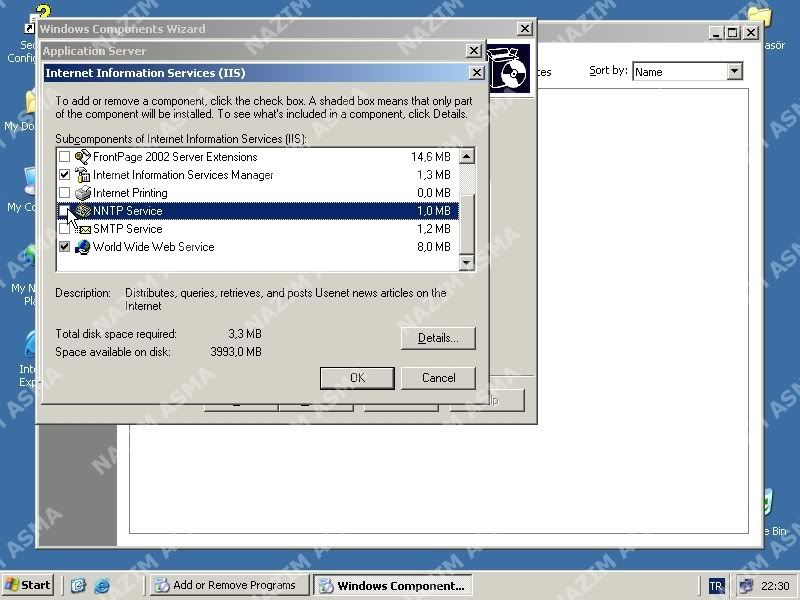Switch to Add or Remove Programs taskbar button
Image resolution: width=800 pixels, height=600 pixels.
230,585
